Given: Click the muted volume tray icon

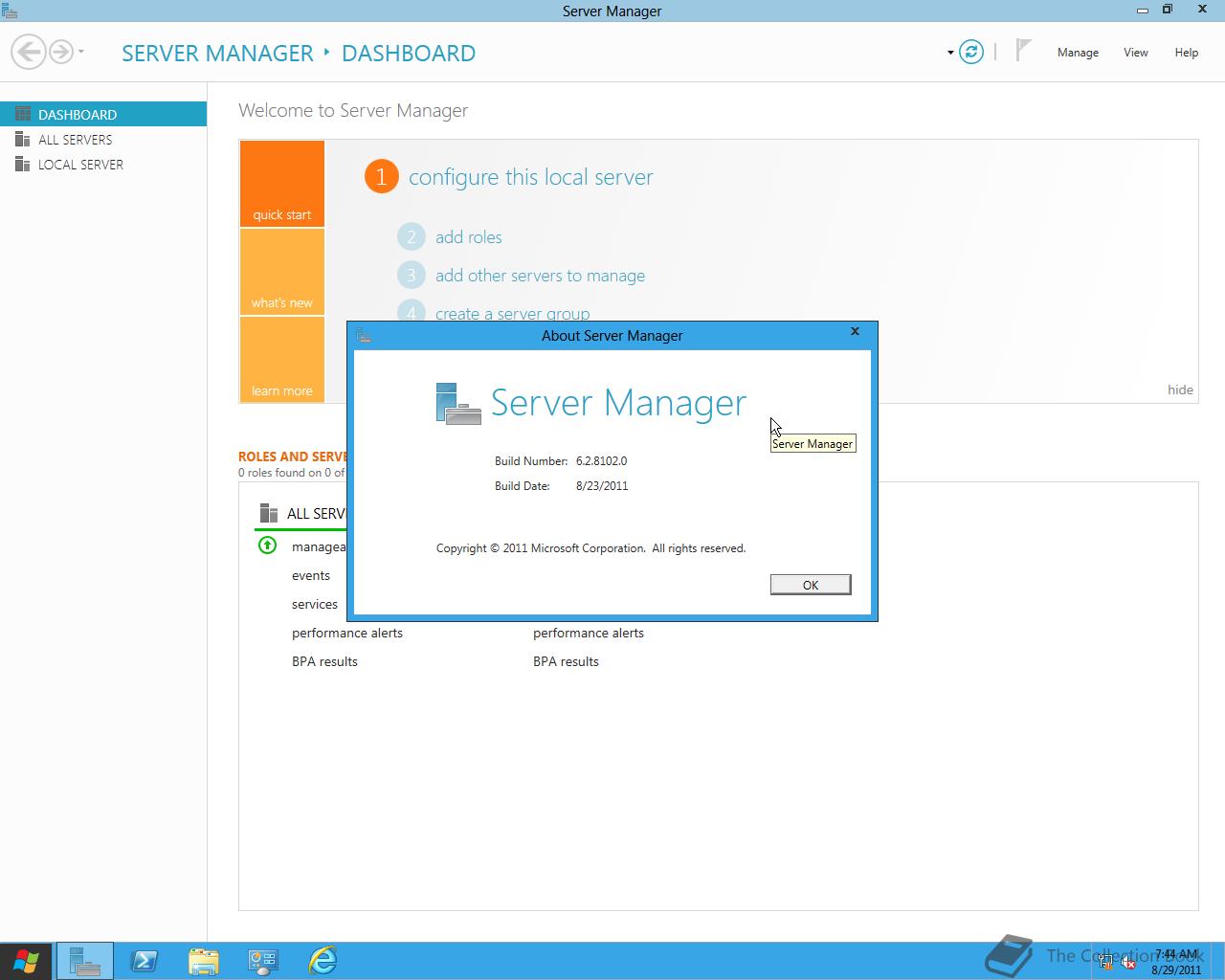Looking at the screenshot, I should pyautogui.click(x=1127, y=963).
